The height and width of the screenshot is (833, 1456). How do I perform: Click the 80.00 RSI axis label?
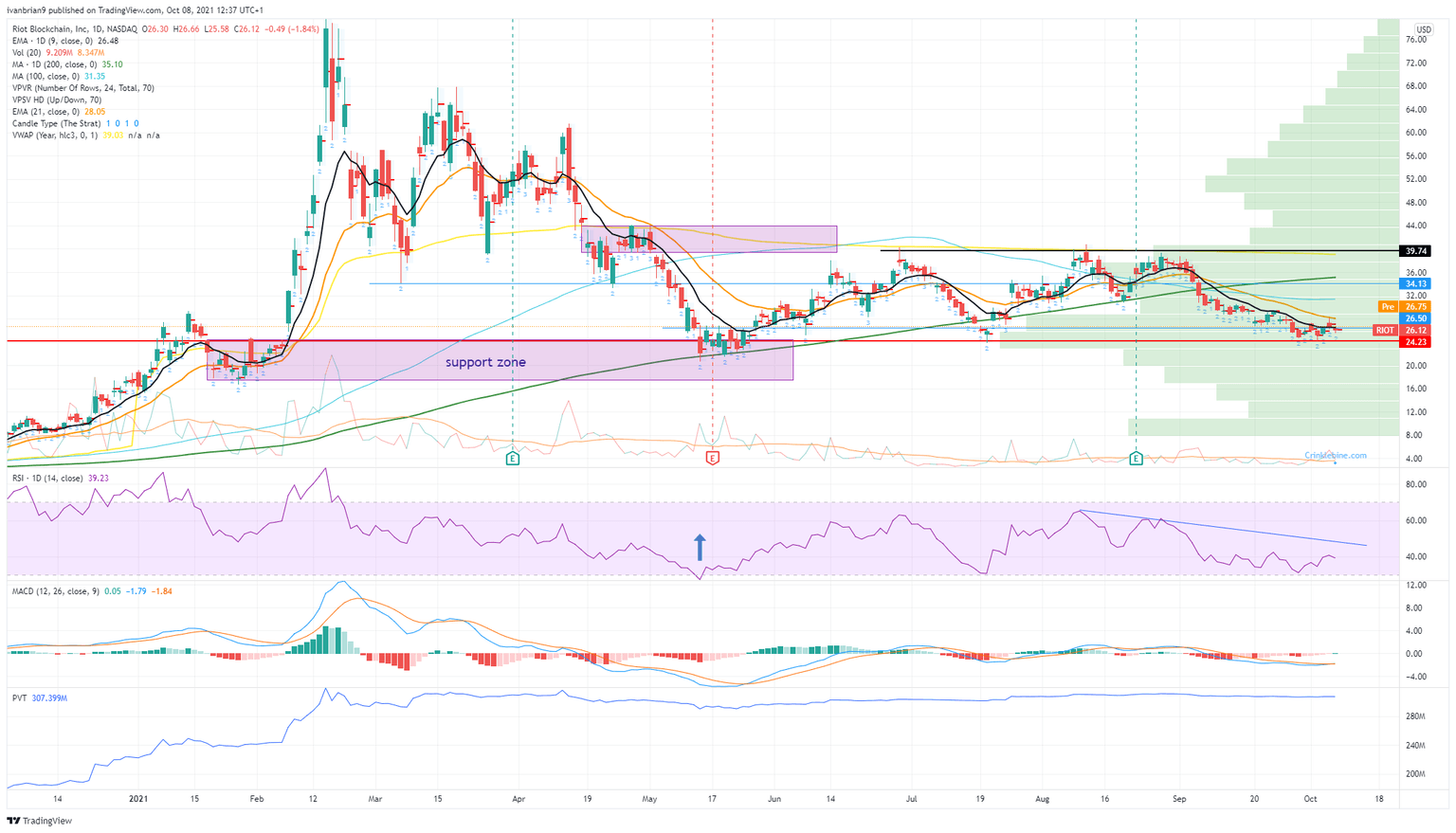pos(1416,485)
